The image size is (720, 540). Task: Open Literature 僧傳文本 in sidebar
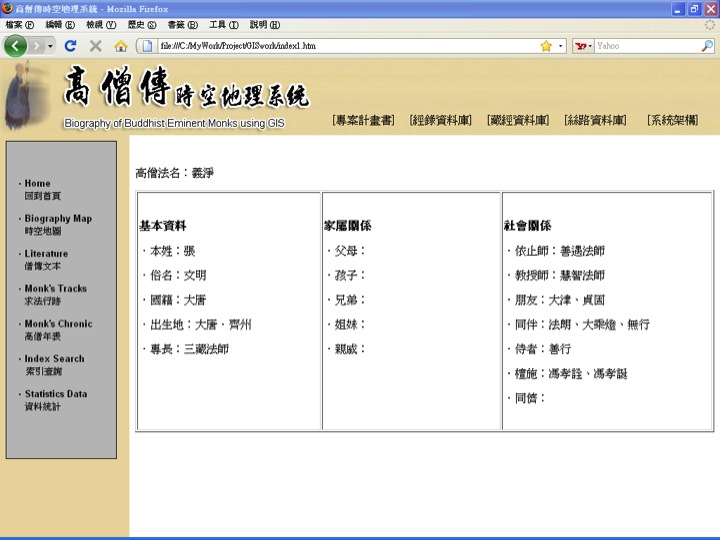[46, 259]
